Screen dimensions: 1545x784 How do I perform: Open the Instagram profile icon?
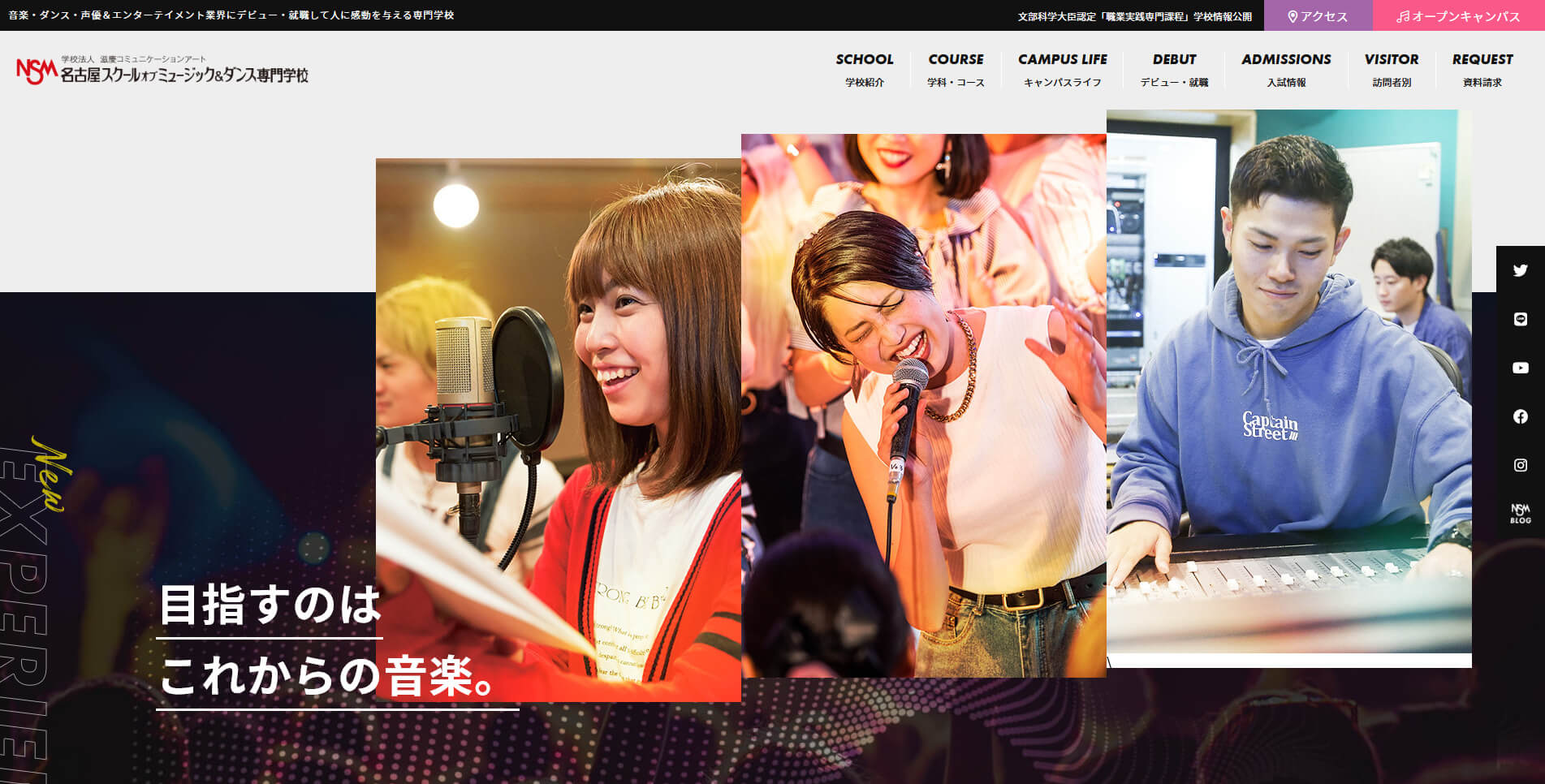click(x=1521, y=465)
